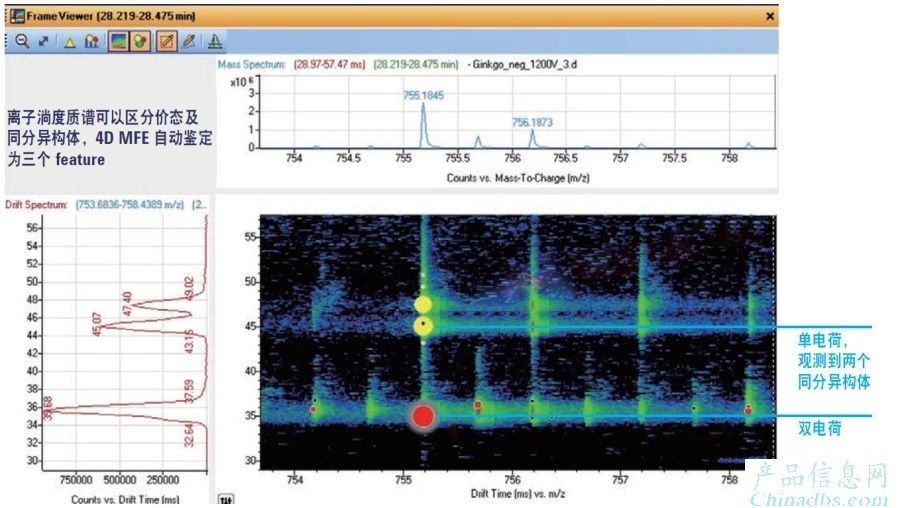Click the 37.59 drift spectrum label
The height and width of the screenshot is (508, 900).
189,391
